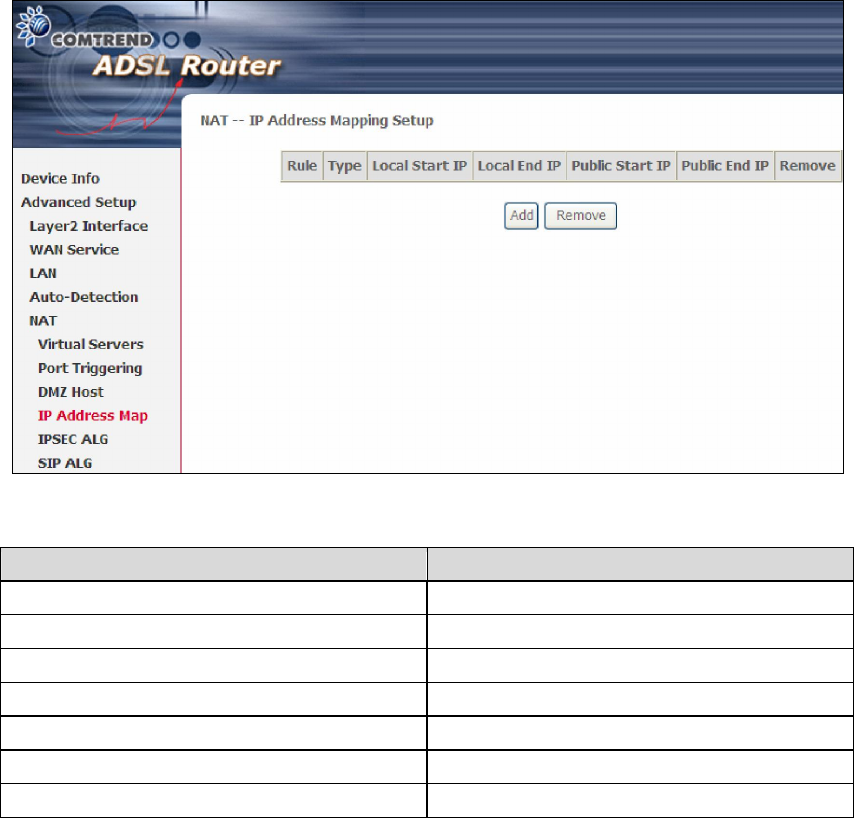This screenshot has width=854, height=818.
Task: Click the Local Start IP header
Action: [x=419, y=166]
